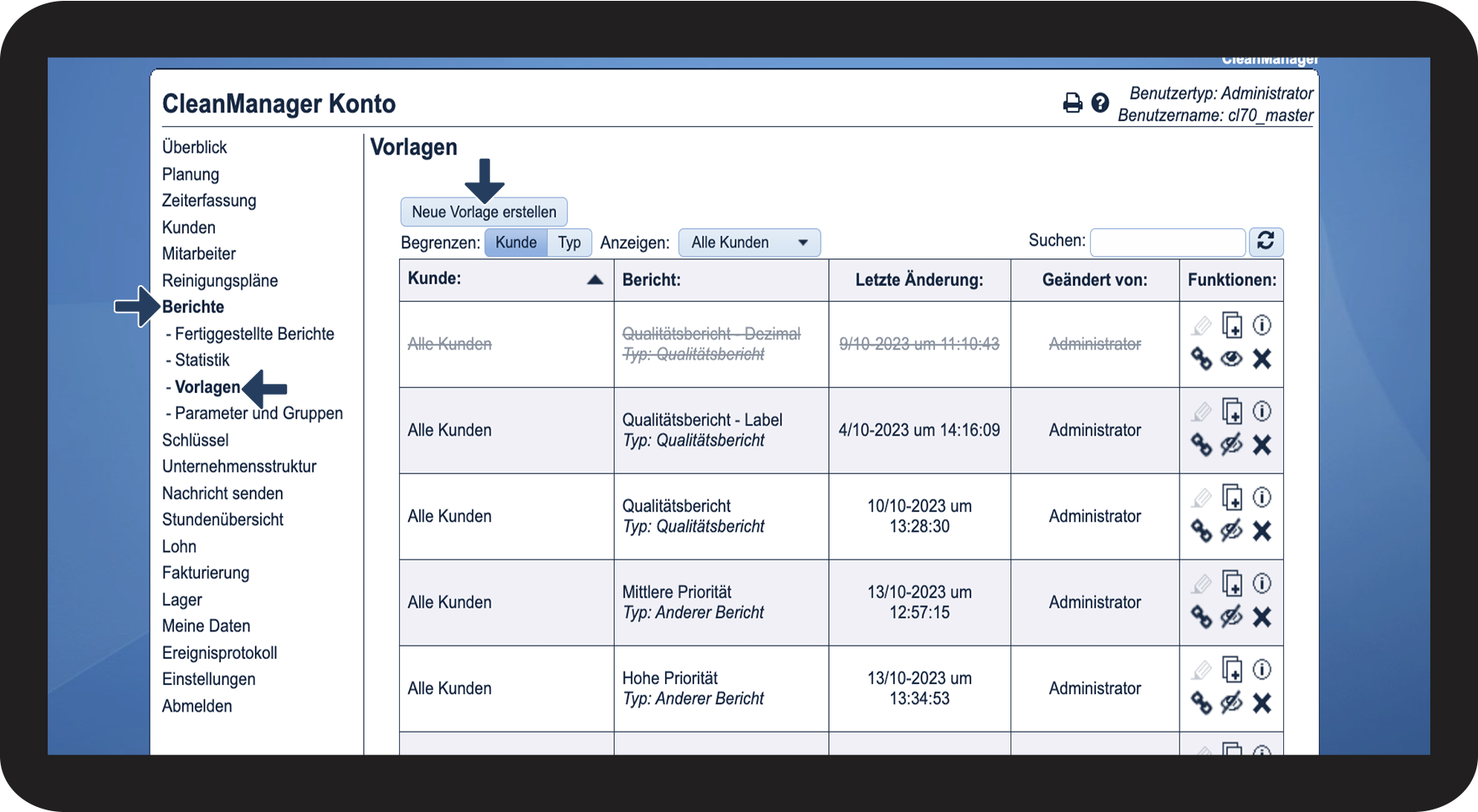
Task: Click the Neue Vorlage erstellen button
Action: 483,212
